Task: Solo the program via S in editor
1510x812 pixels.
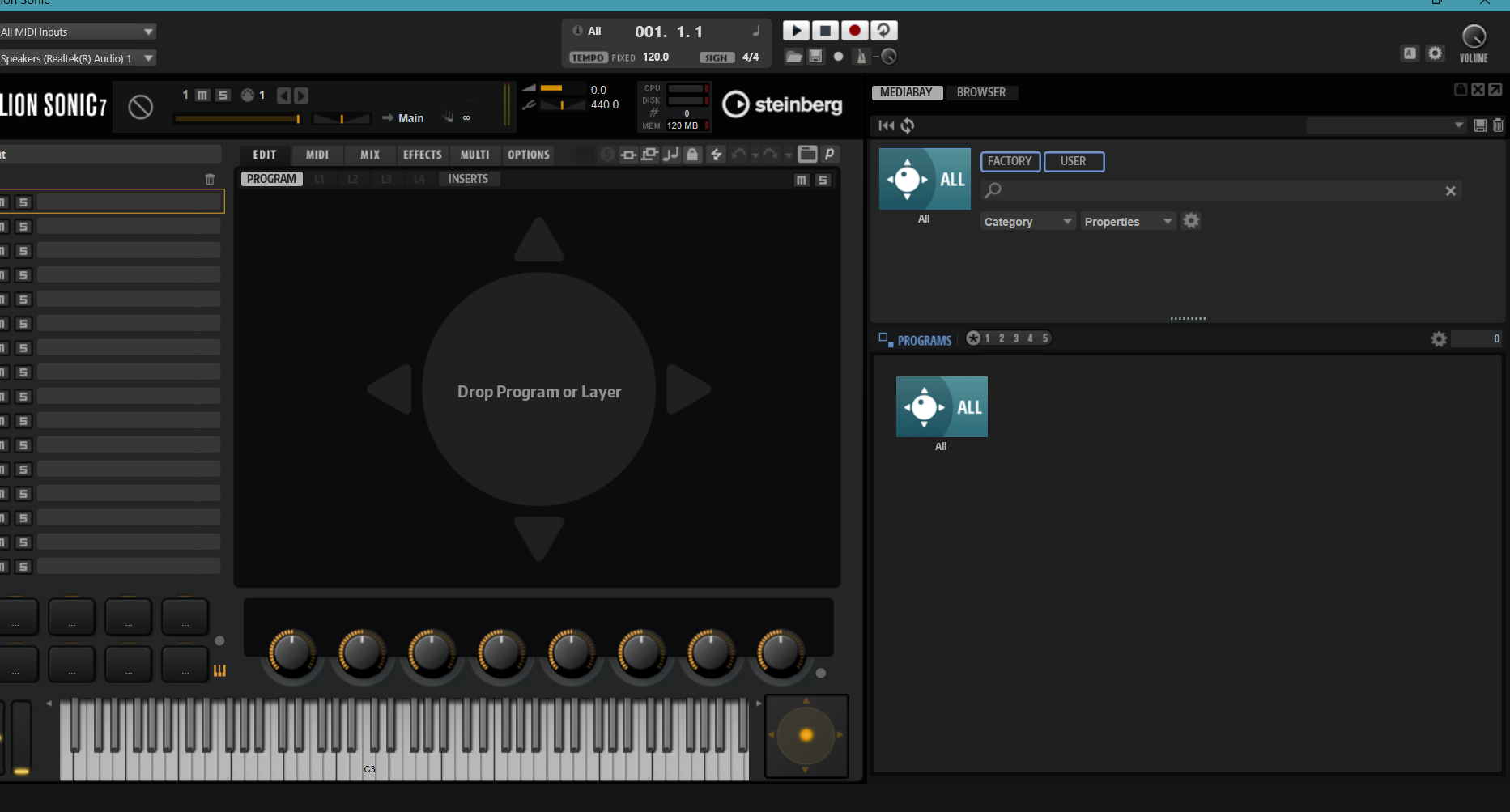Action: pyautogui.click(x=823, y=180)
